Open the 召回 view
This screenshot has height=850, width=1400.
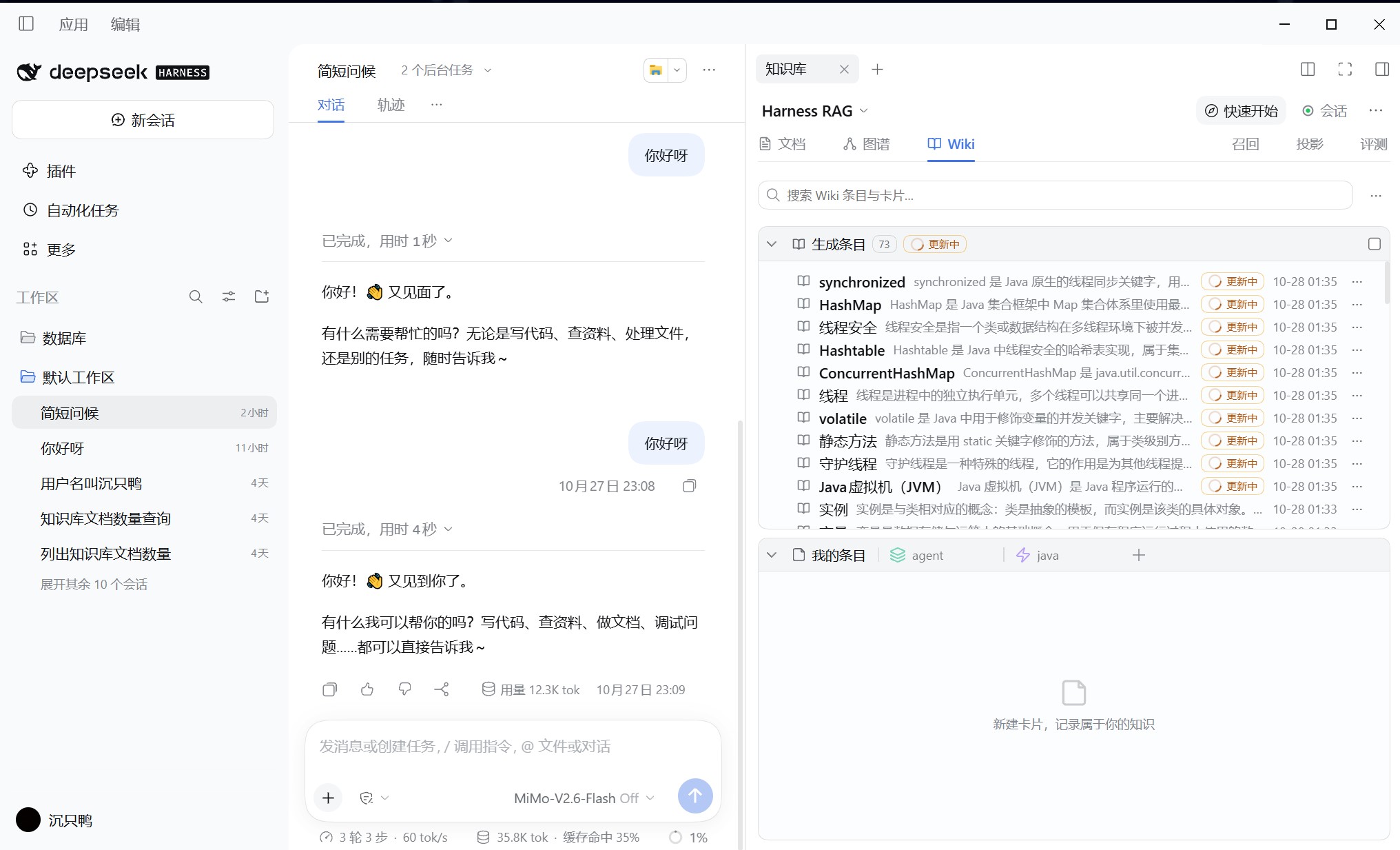click(x=1246, y=144)
